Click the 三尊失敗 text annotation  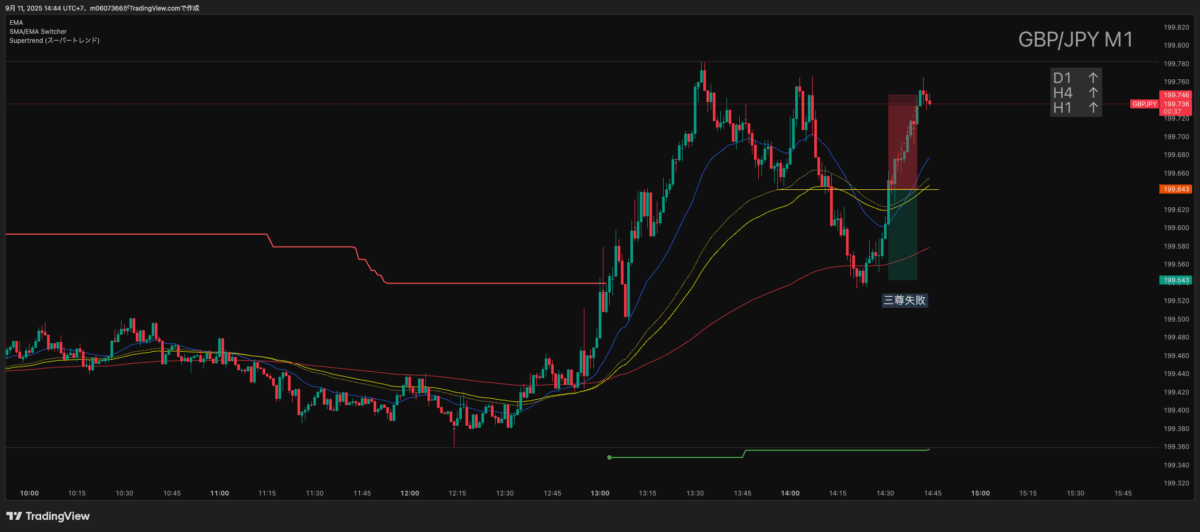point(903,299)
